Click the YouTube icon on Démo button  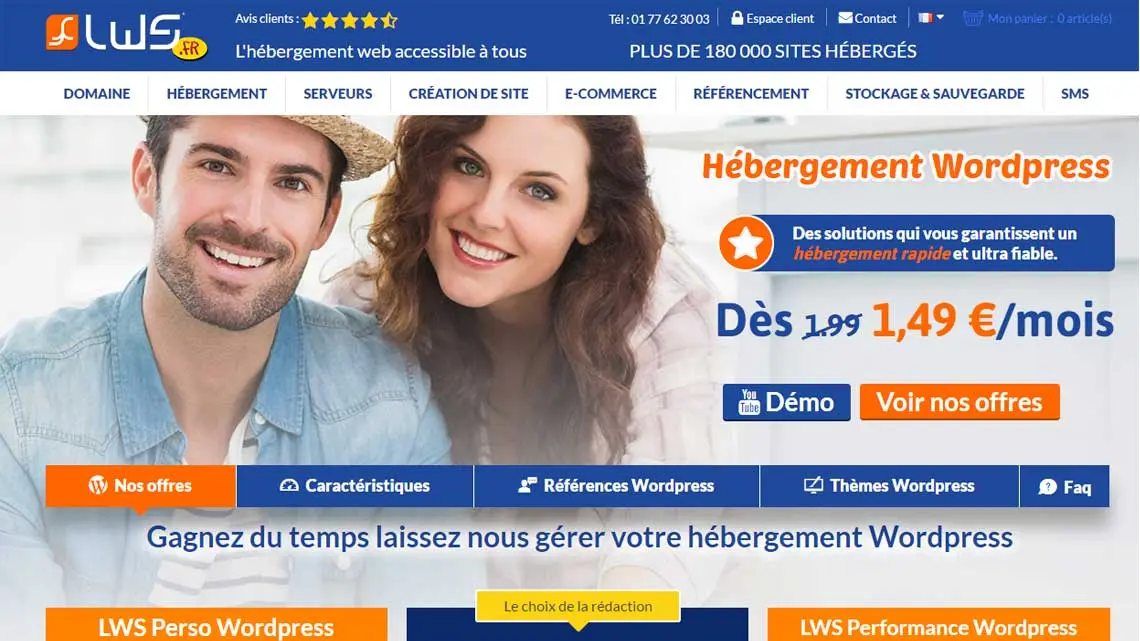tap(749, 401)
